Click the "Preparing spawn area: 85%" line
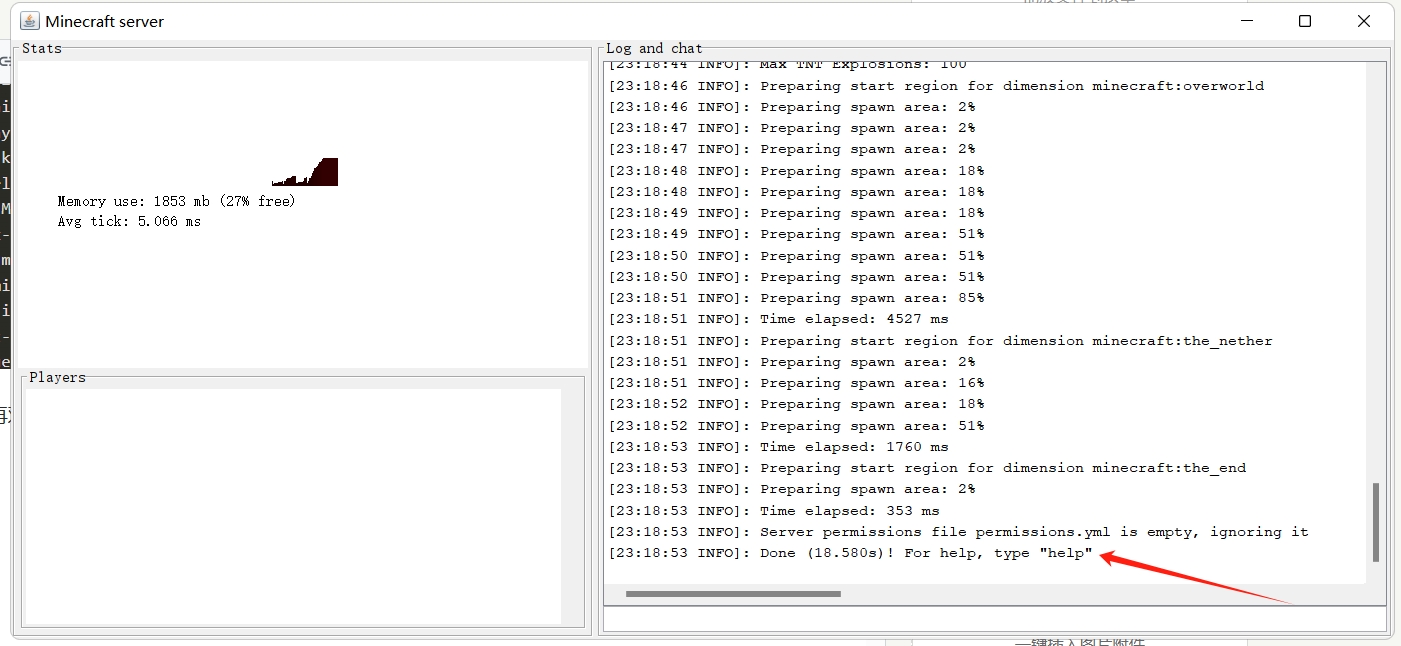1401x646 pixels. coord(796,298)
